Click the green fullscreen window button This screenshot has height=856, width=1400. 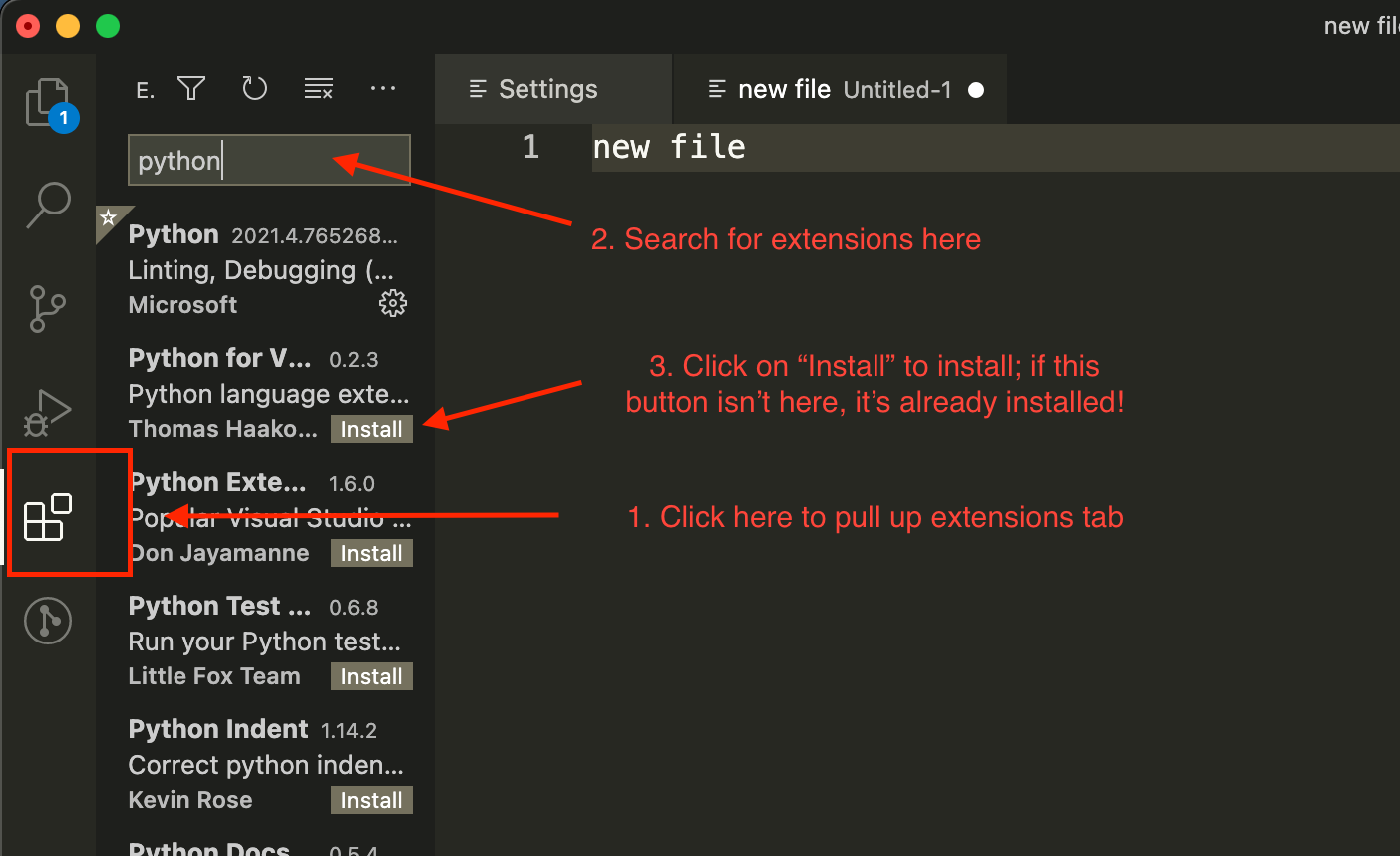coord(108,26)
